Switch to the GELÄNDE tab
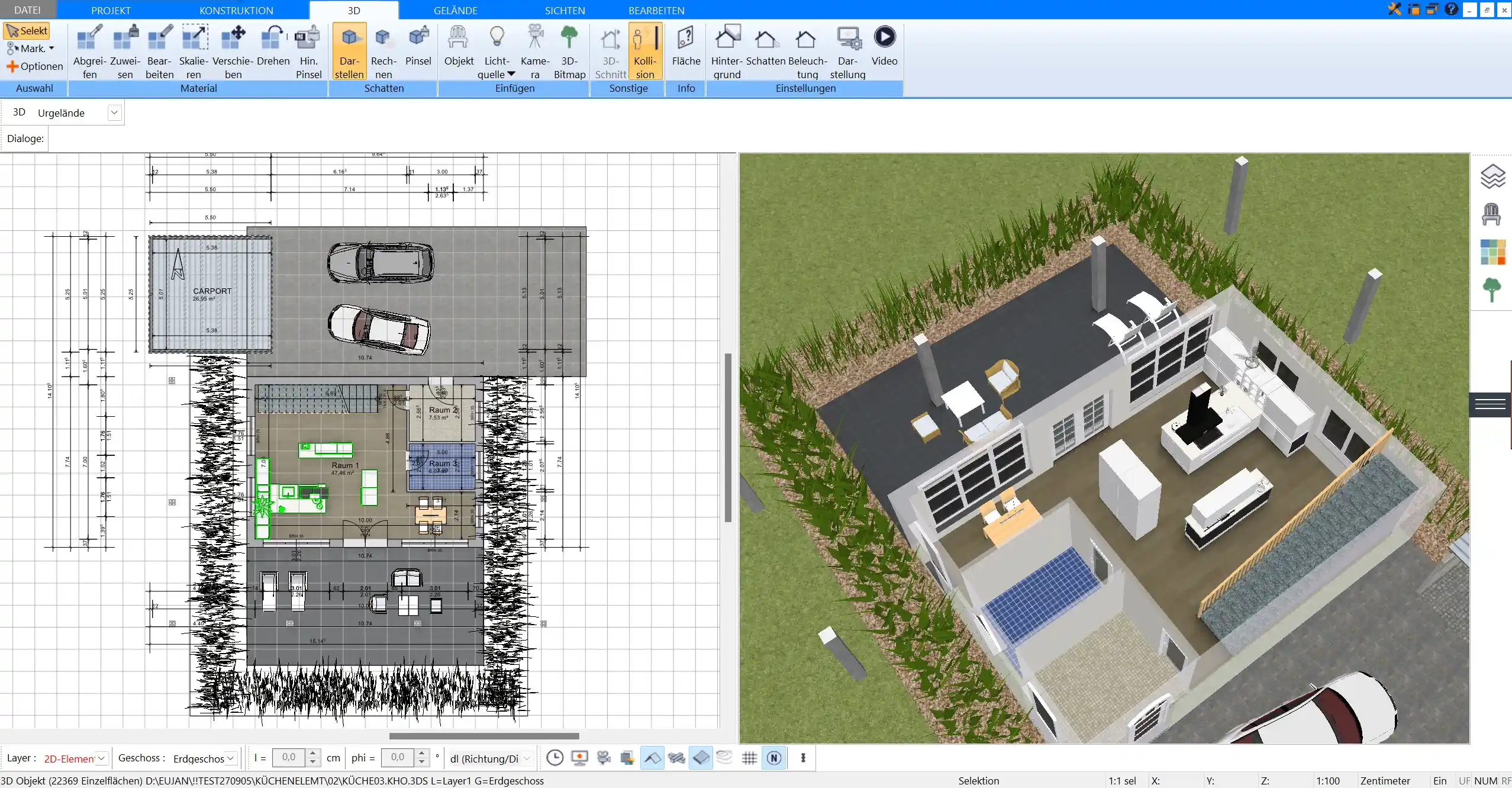Viewport: 1512px width, 788px height. 455,10
